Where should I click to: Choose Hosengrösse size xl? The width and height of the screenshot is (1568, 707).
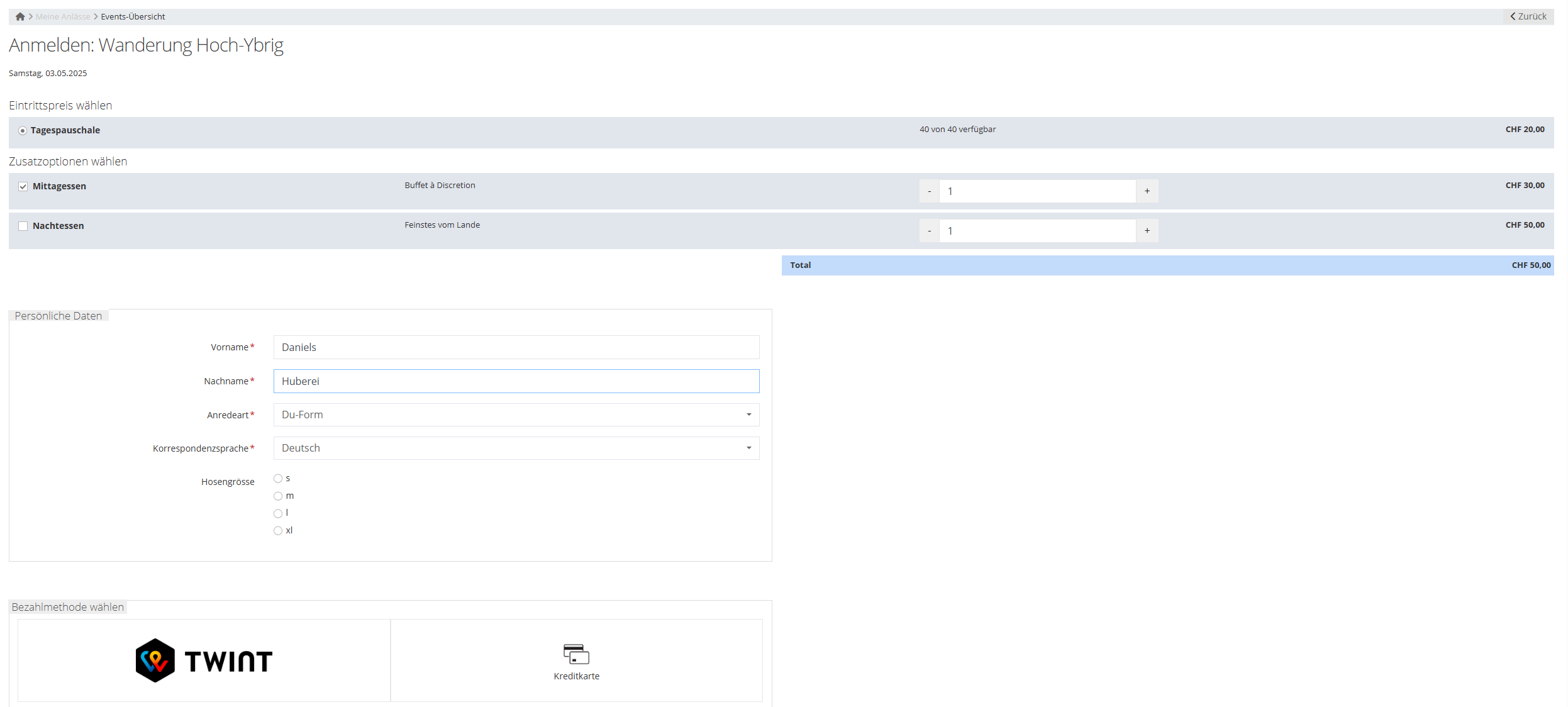pyautogui.click(x=278, y=531)
